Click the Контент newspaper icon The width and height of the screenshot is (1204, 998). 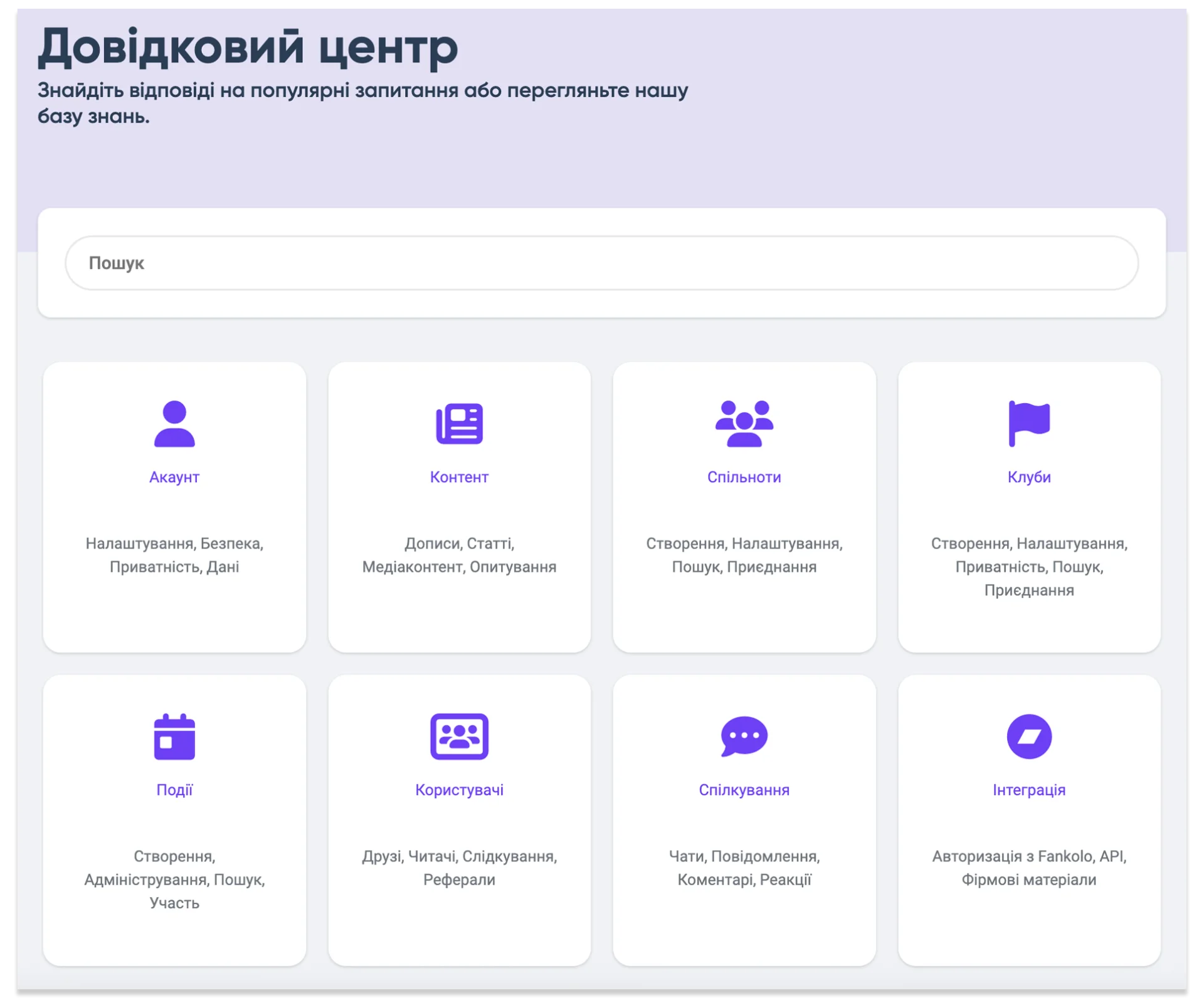pyautogui.click(x=459, y=424)
